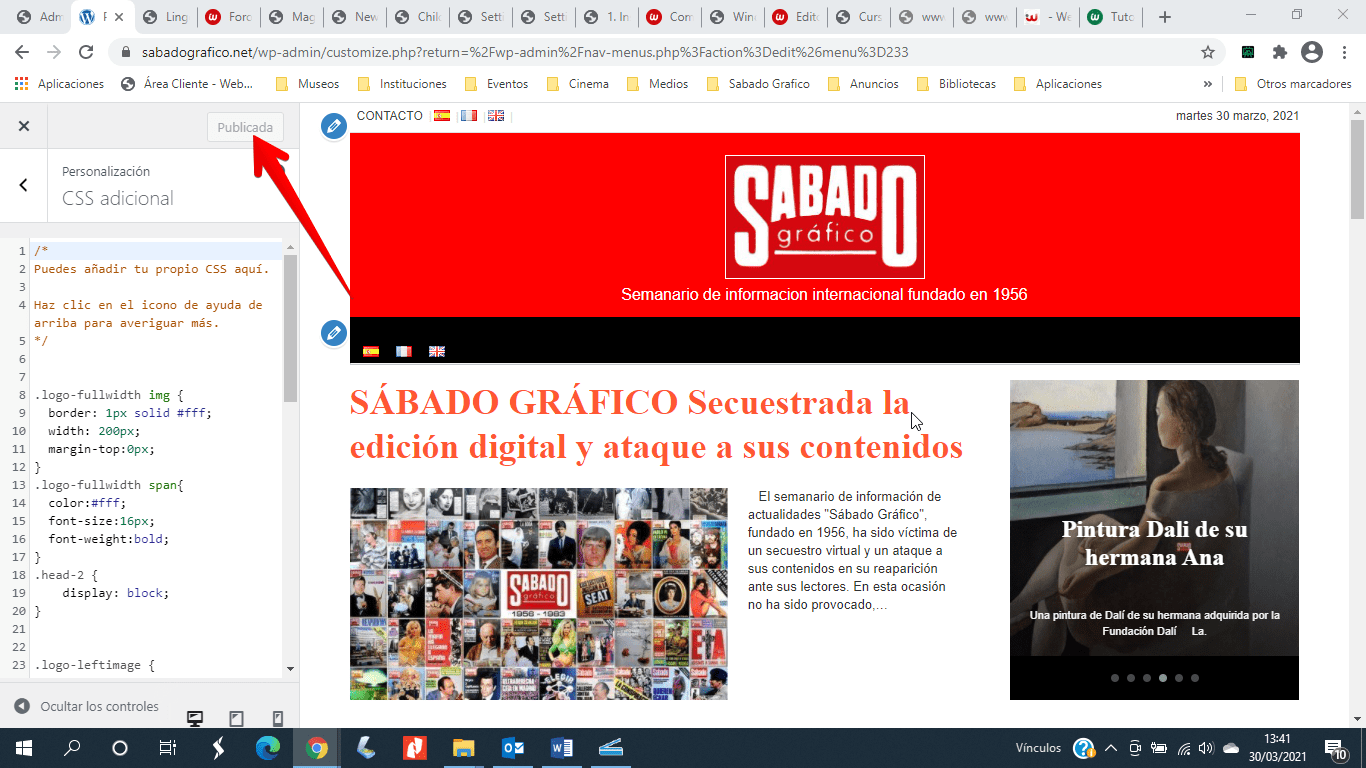Switch to the Tutc browser tab
This screenshot has height=768, width=1366.
(1109, 17)
